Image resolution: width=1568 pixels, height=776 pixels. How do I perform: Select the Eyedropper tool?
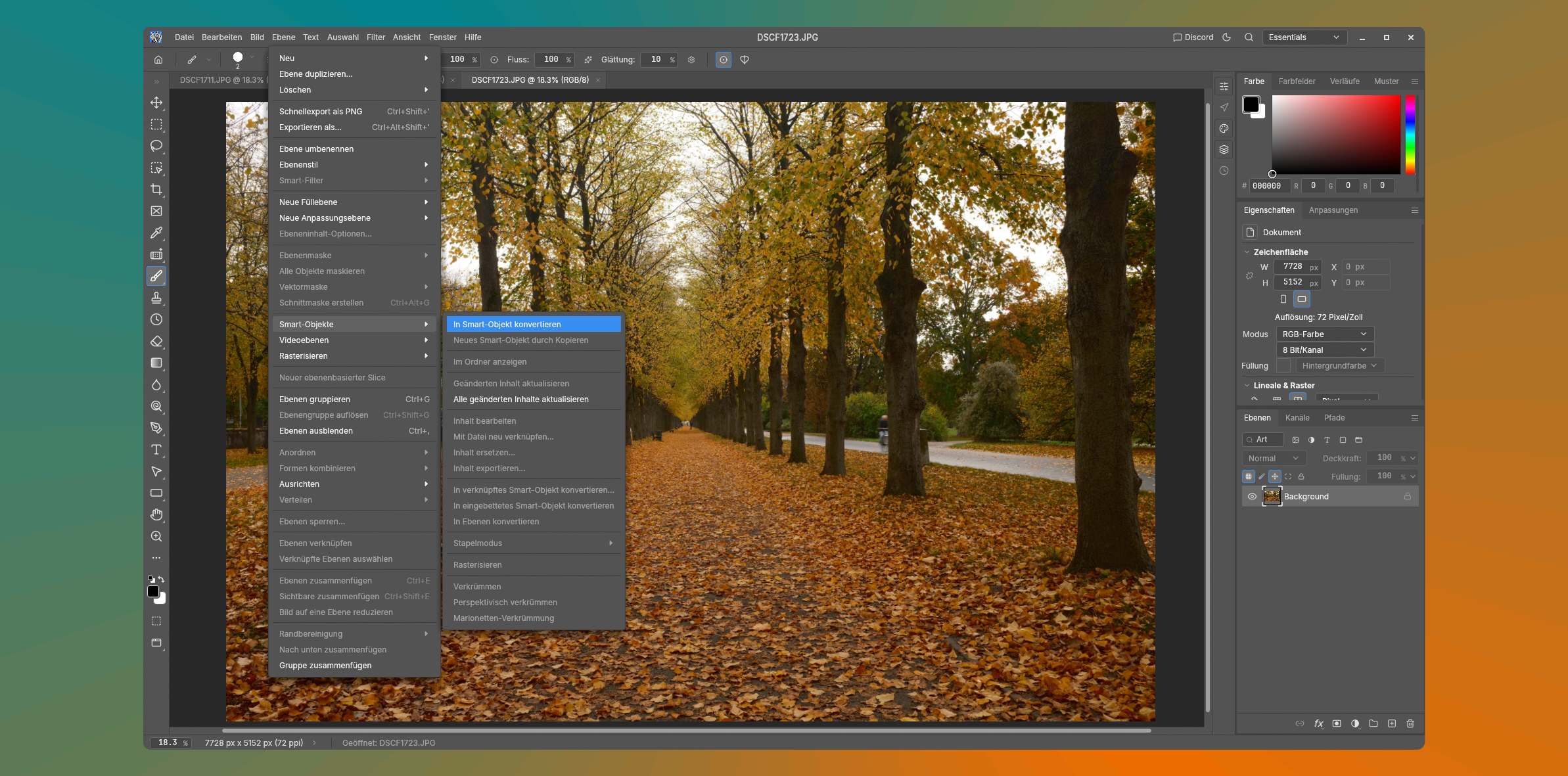click(x=156, y=233)
